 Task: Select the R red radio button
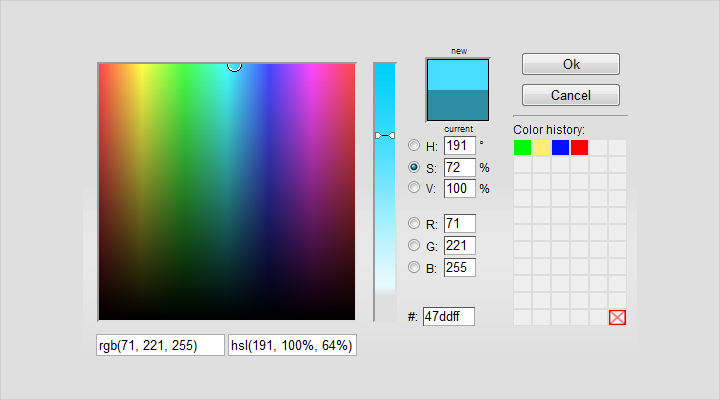[414, 223]
